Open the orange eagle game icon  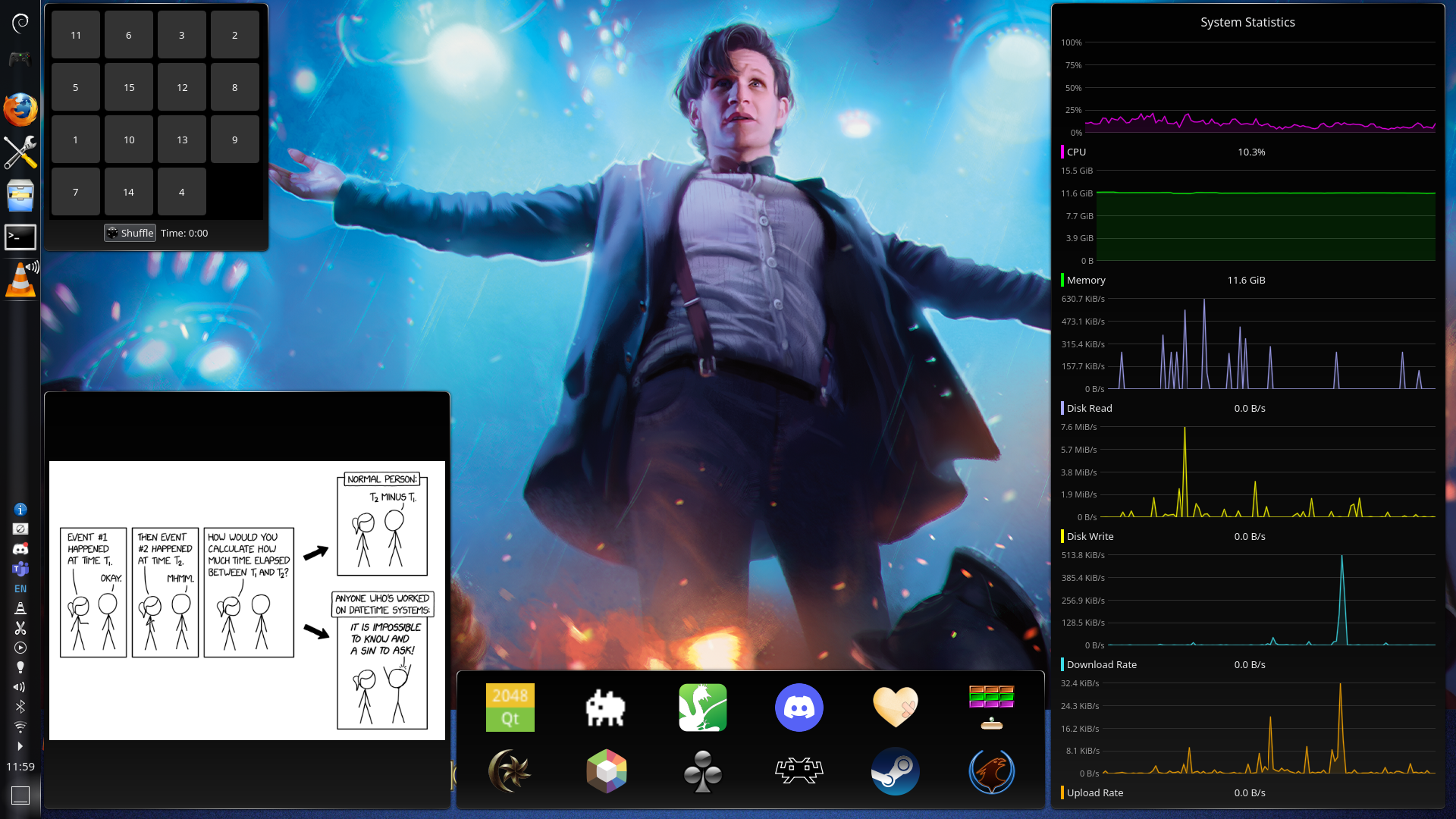[991, 771]
